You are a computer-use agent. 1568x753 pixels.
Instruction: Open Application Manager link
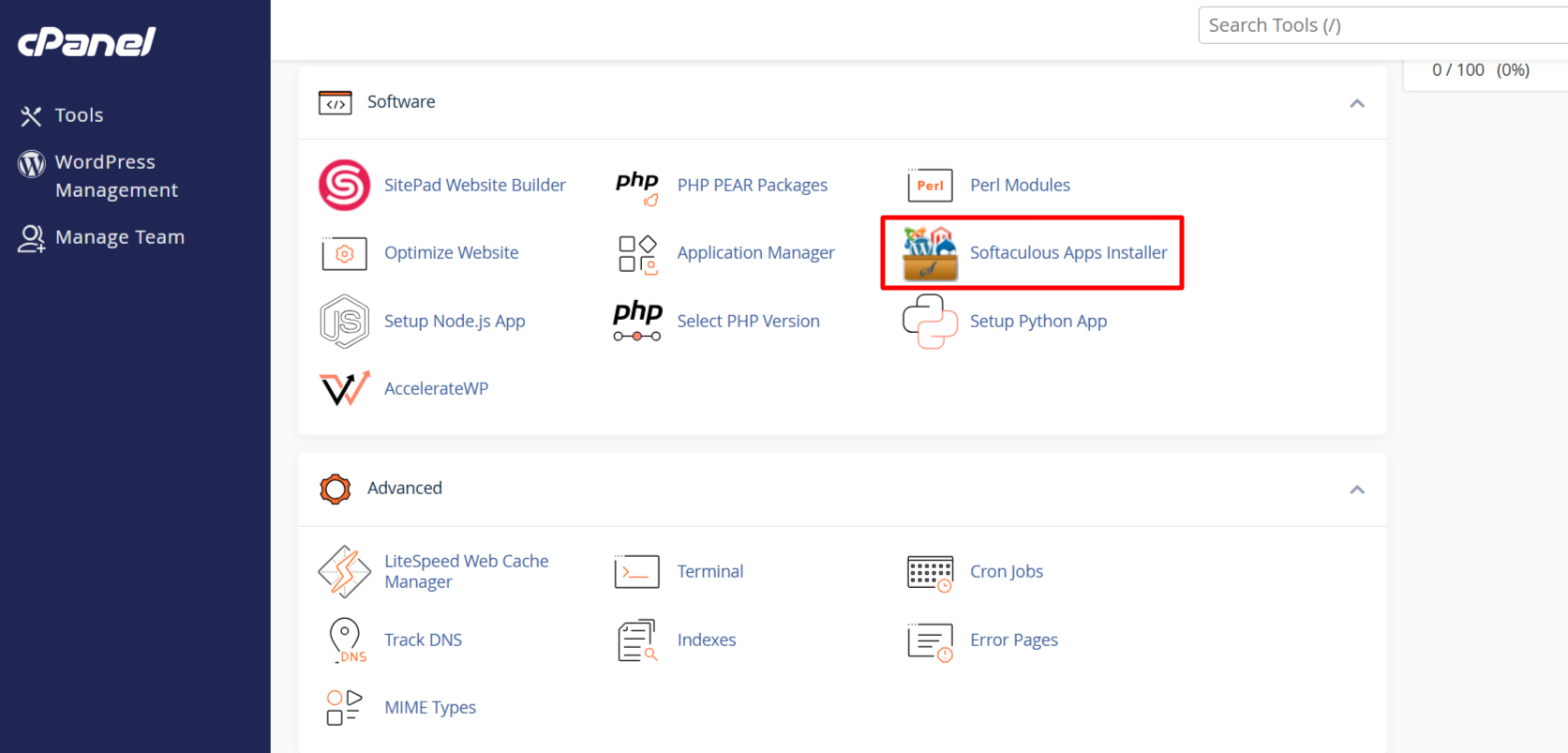756,252
